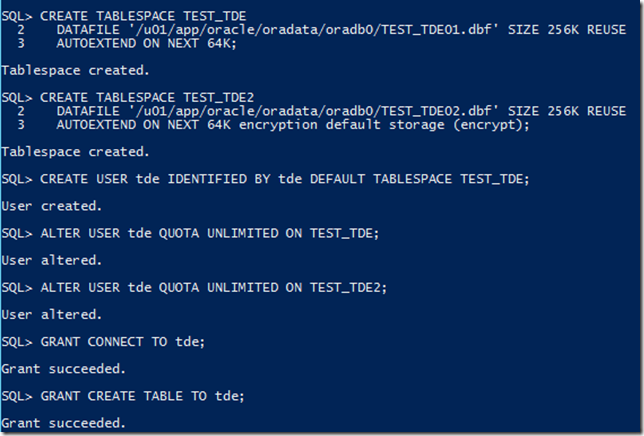Click the AUTOEXTEND ON NEXT 64K; line

click(147, 44)
